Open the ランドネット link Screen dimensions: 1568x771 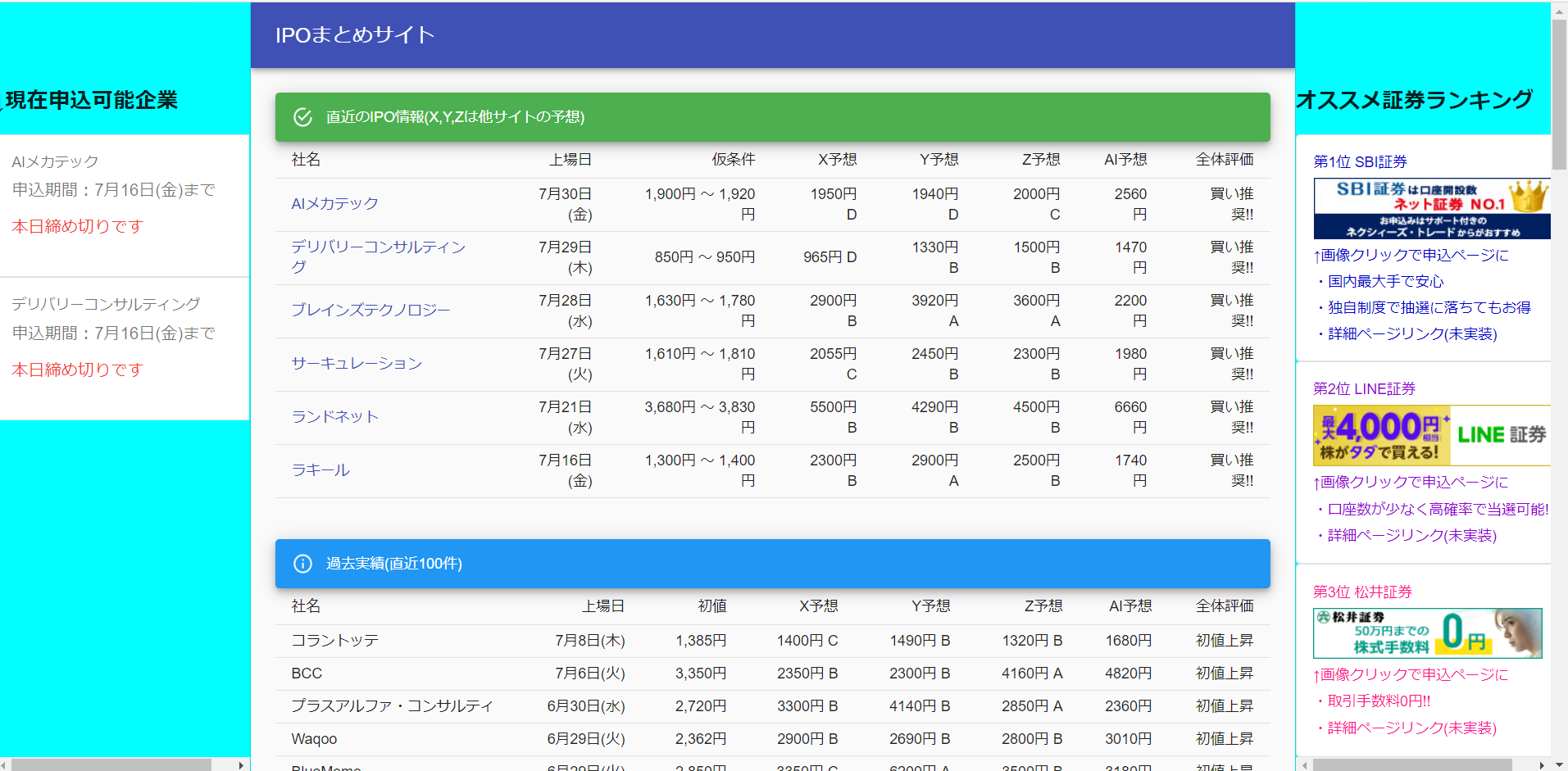click(334, 417)
